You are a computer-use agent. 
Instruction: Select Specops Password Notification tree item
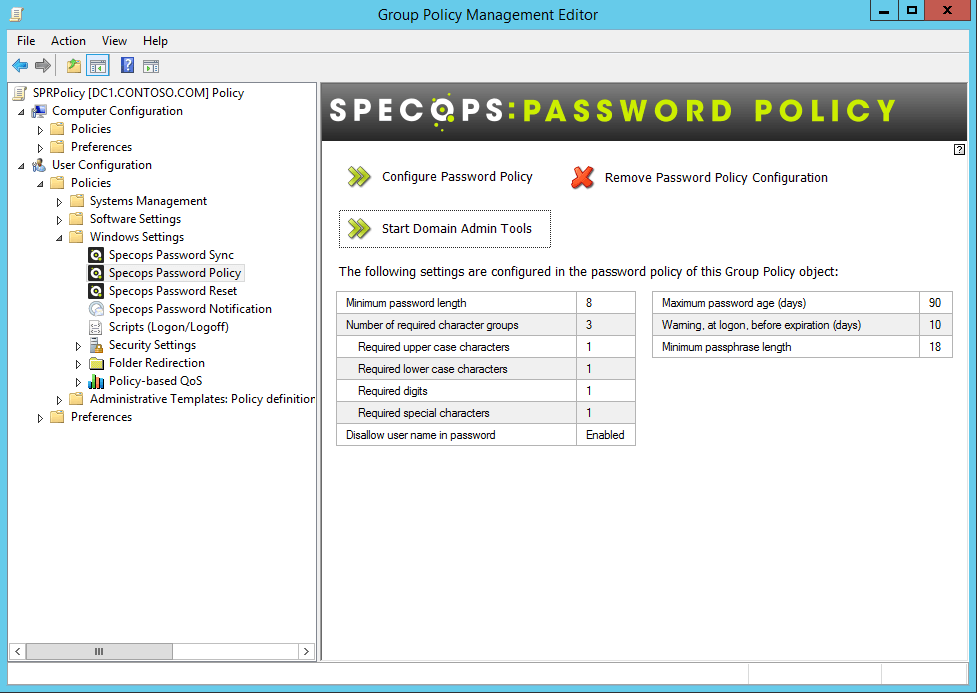(x=190, y=309)
